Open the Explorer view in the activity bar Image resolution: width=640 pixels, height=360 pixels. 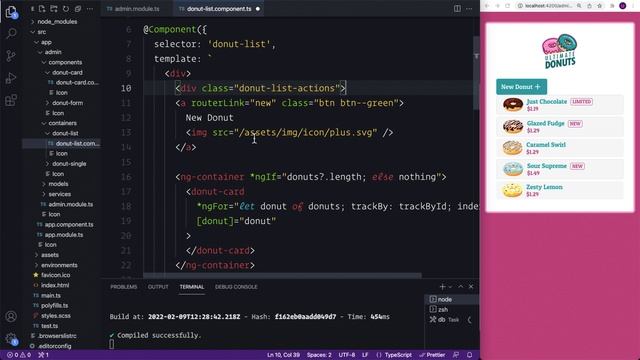(11, 12)
